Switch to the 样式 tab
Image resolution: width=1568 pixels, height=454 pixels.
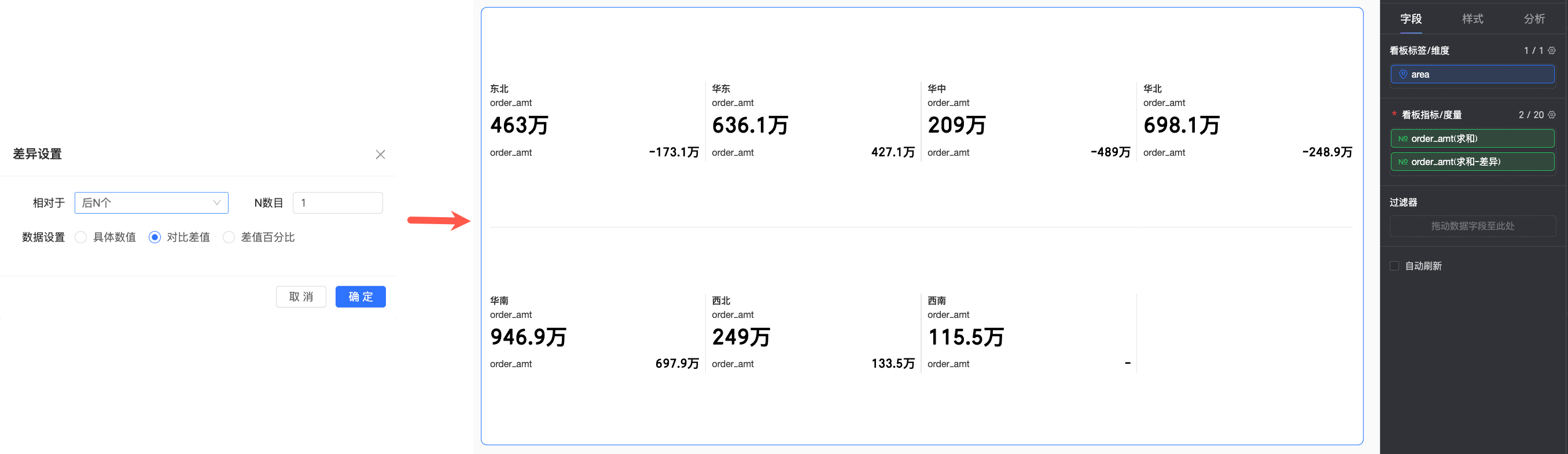[x=1473, y=19]
